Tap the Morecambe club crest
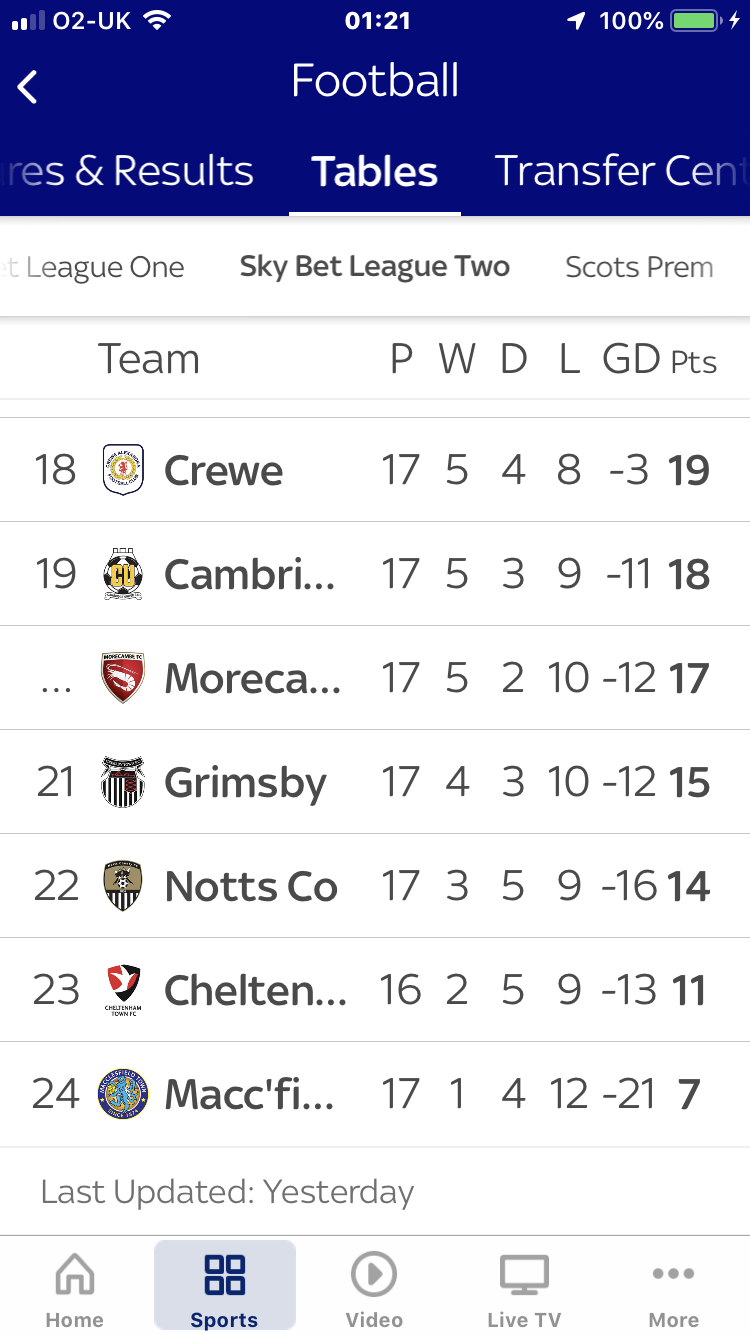The height and width of the screenshot is (1334, 750). click(123, 678)
